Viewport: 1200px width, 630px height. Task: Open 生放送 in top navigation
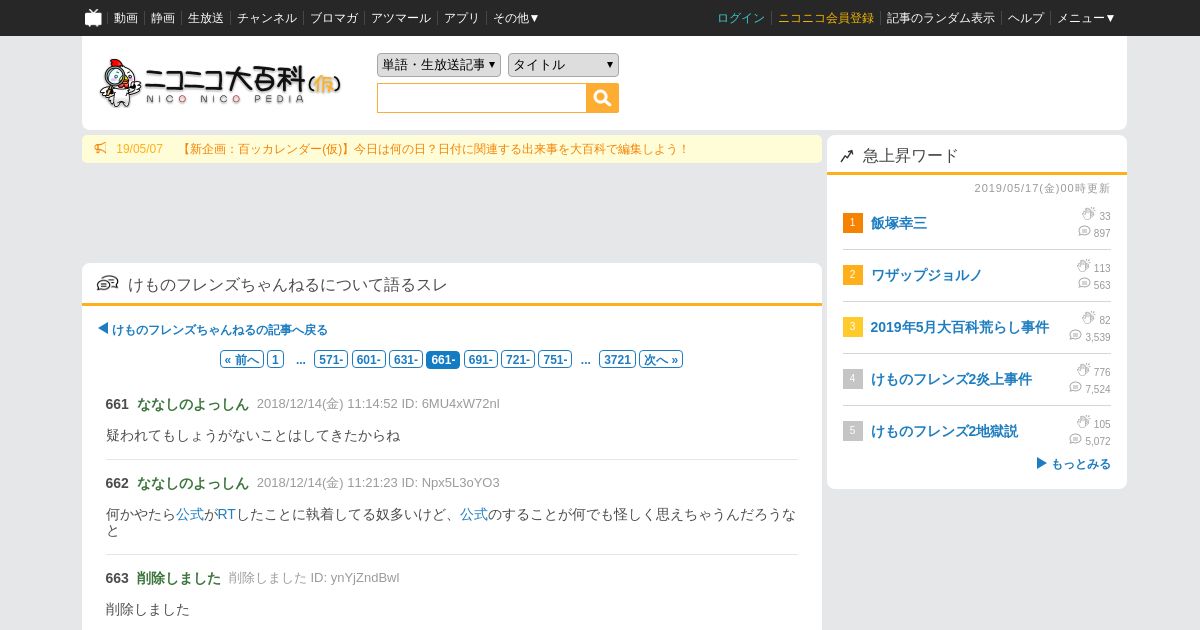[206, 18]
